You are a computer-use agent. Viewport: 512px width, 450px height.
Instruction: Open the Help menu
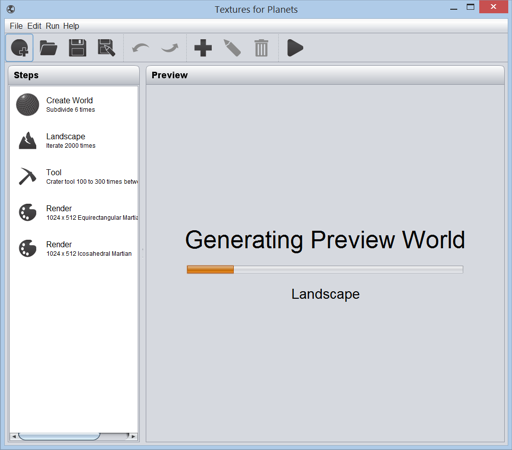(x=71, y=26)
